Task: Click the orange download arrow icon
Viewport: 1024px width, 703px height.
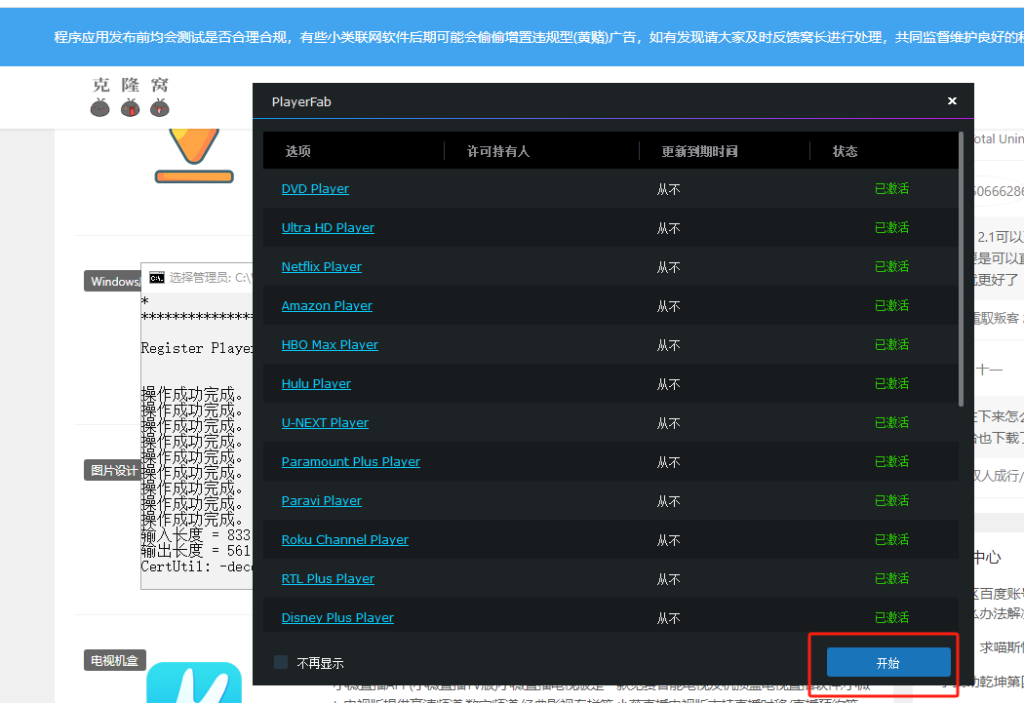Action: pos(194,155)
